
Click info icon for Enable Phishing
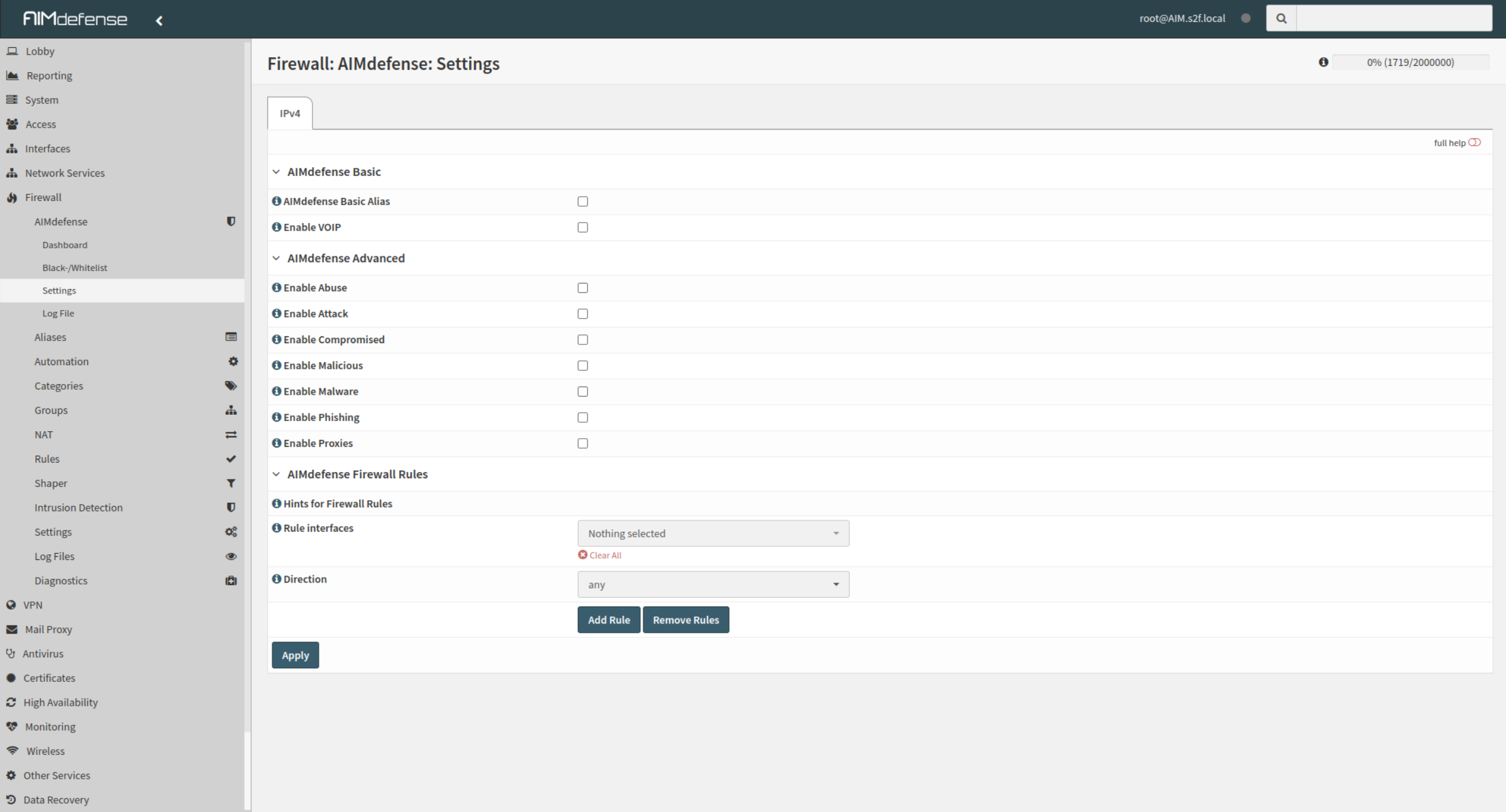tap(276, 417)
